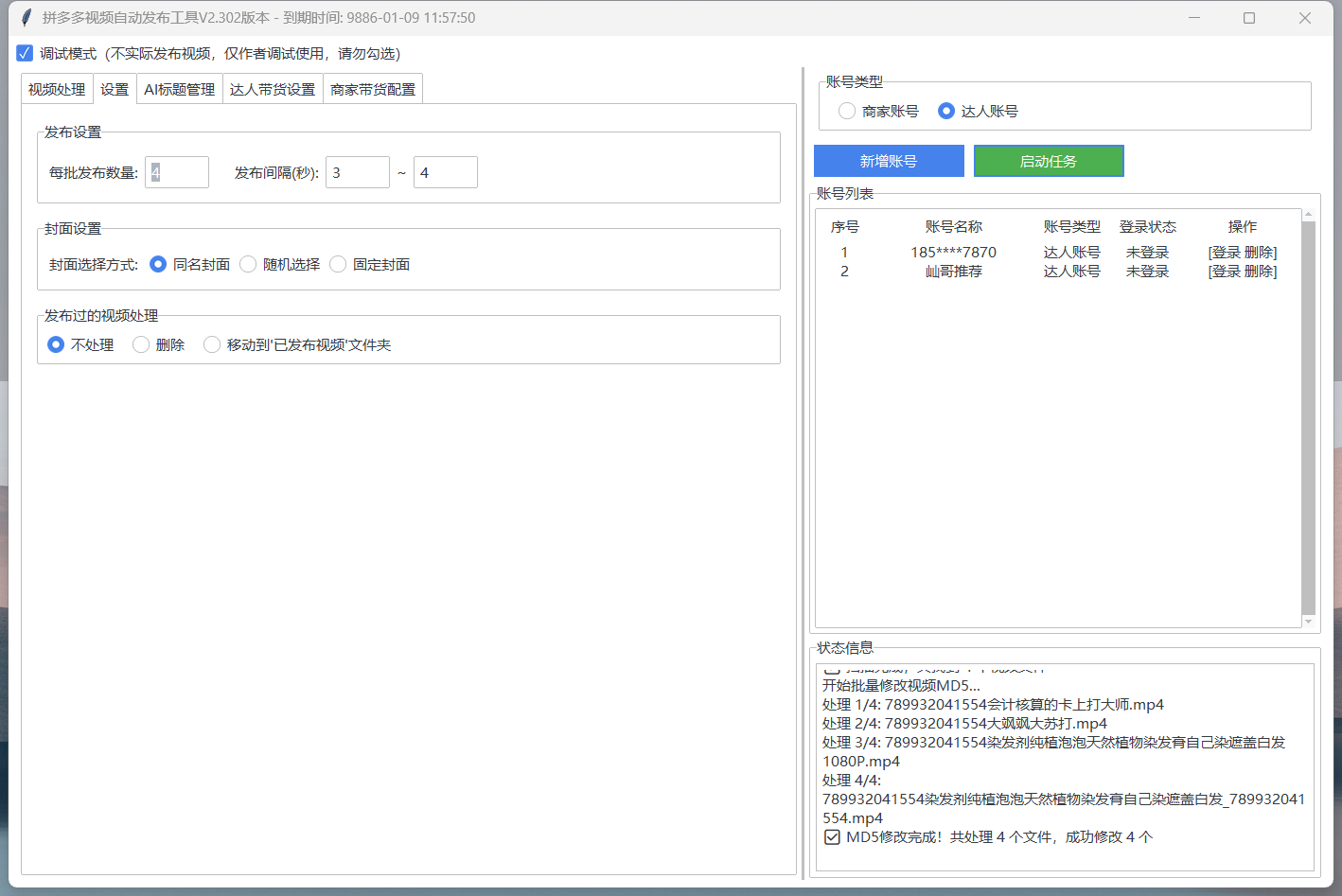Toggle the 调试模式 debug mode checkbox
Viewport: 1342px width, 896px height.
(25, 53)
